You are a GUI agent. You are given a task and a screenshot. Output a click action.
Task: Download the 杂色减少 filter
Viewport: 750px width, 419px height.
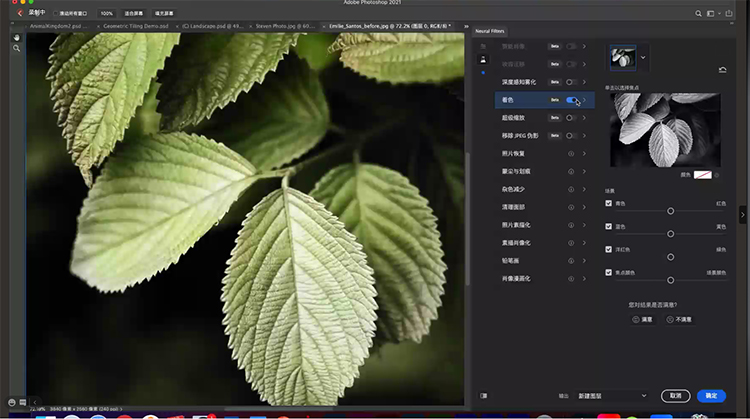pyautogui.click(x=571, y=189)
